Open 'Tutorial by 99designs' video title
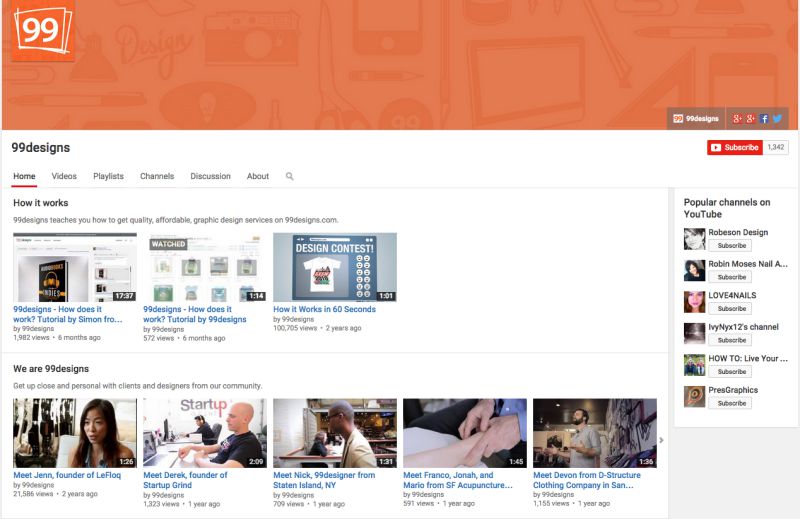 coord(194,314)
